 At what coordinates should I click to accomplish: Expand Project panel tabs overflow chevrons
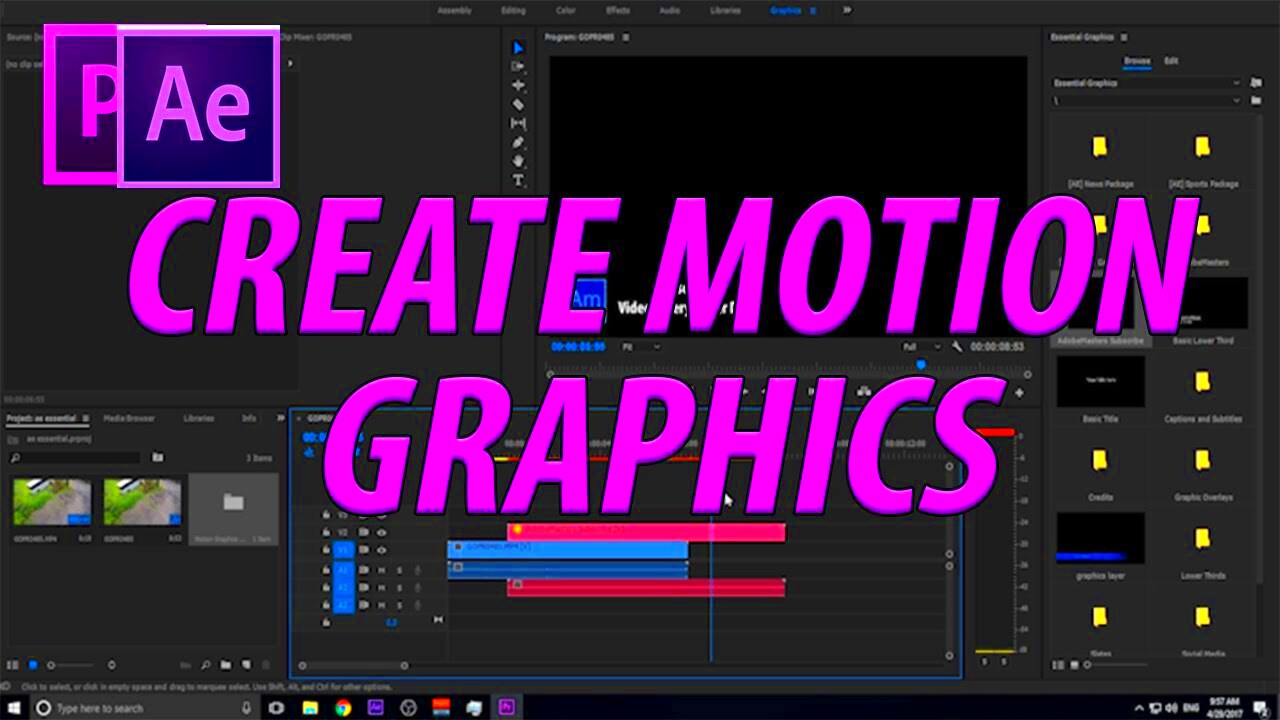coord(282,418)
